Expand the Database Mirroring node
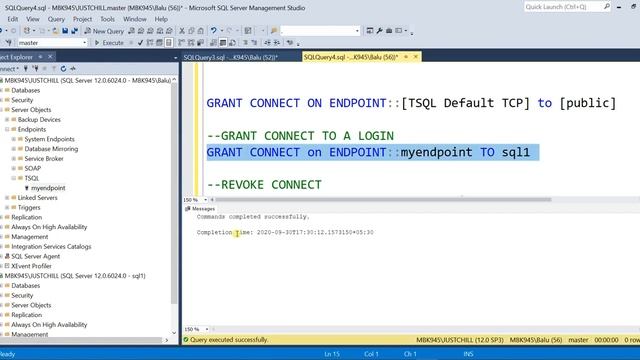This screenshot has width=640, height=360. [13, 149]
